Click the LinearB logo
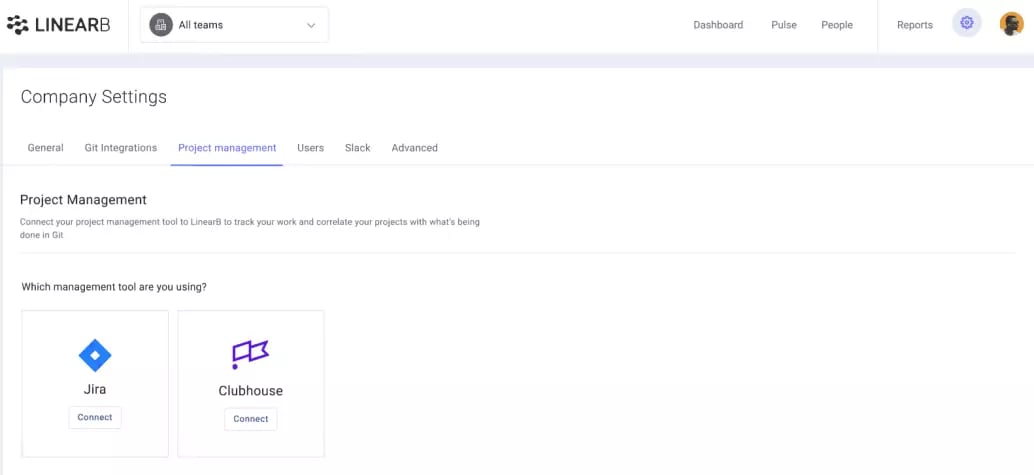The image size is (1034, 475). [x=58, y=25]
